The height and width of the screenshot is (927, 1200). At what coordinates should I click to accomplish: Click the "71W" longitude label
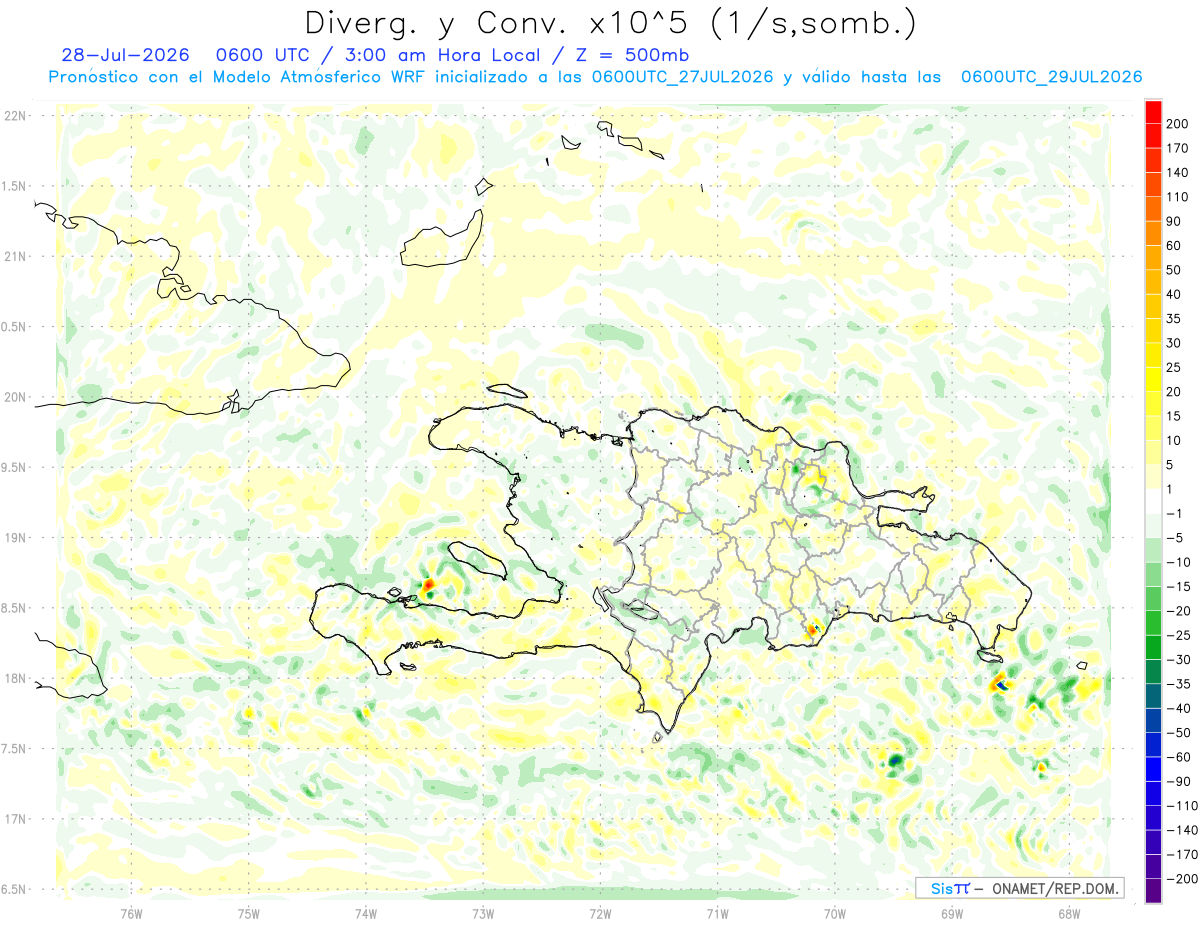tap(717, 913)
